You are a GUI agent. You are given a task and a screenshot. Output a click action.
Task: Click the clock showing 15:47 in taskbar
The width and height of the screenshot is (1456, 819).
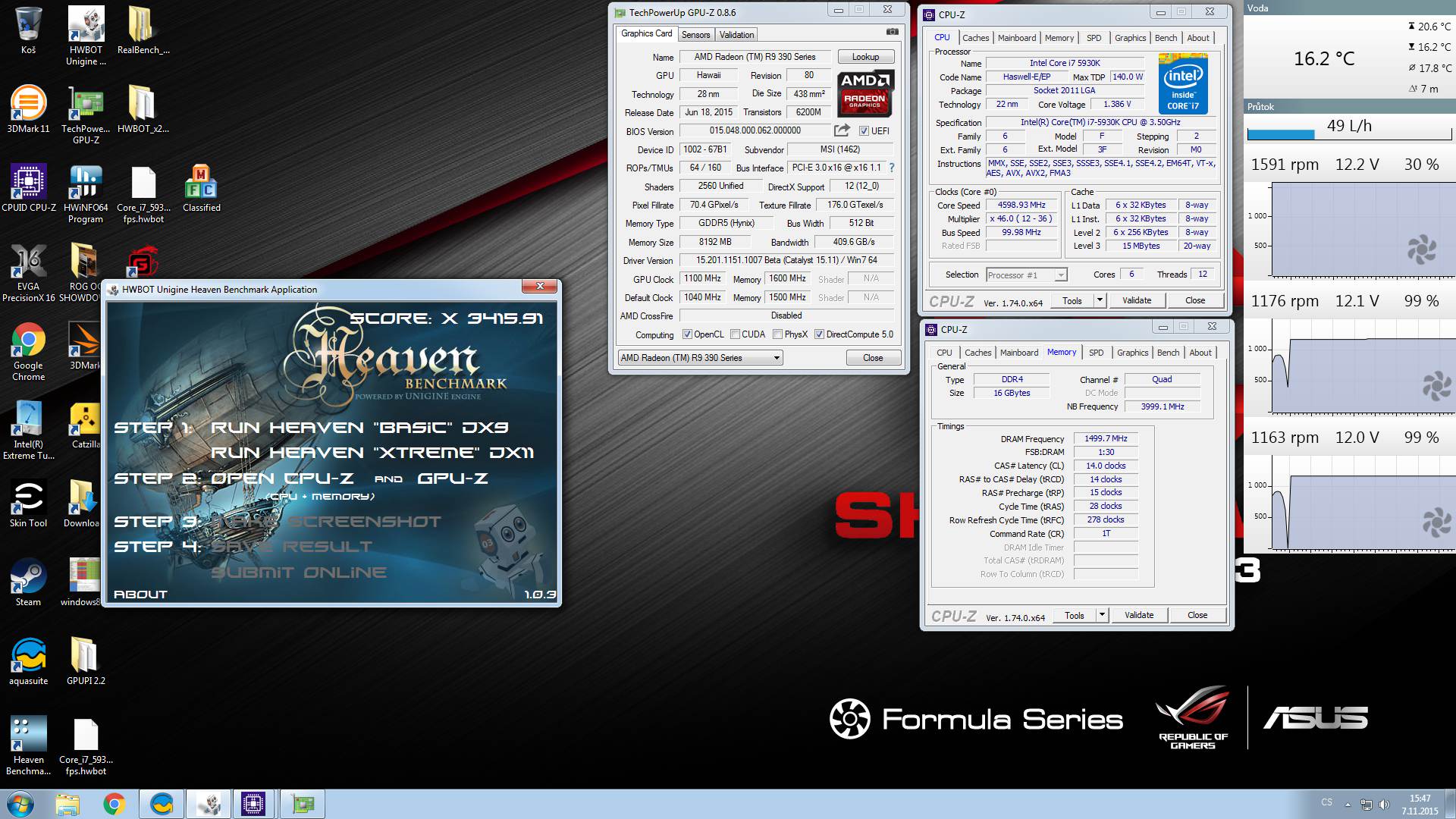[x=1420, y=804]
